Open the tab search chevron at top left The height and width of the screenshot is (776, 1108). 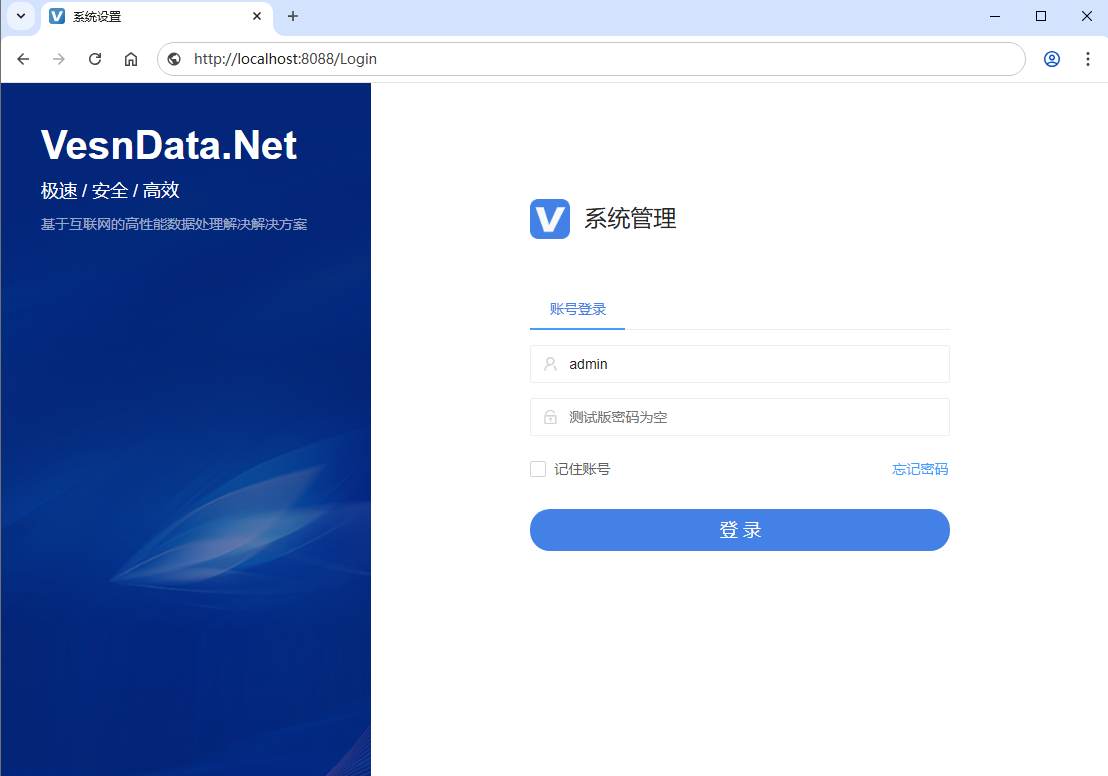click(x=20, y=16)
